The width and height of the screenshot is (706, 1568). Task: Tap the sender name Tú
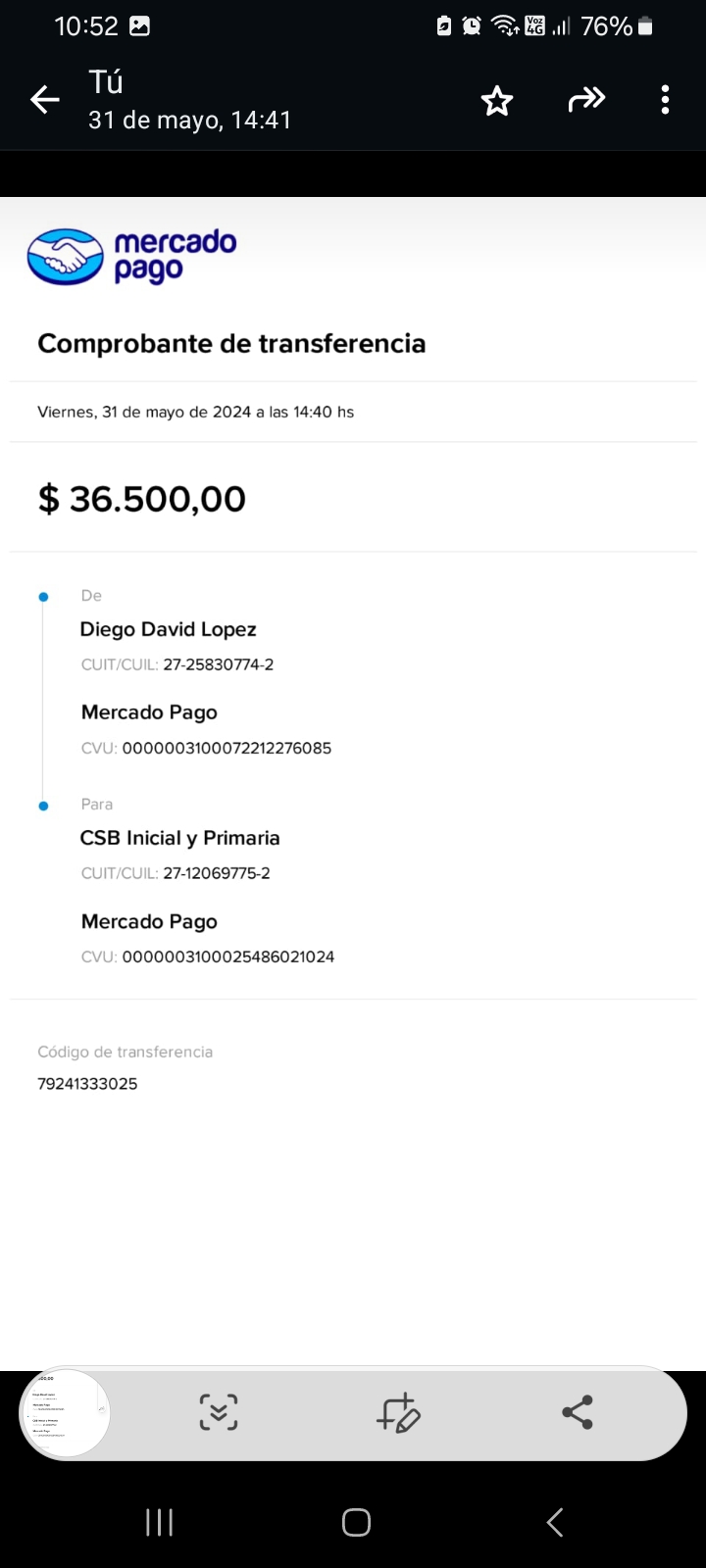tap(106, 82)
